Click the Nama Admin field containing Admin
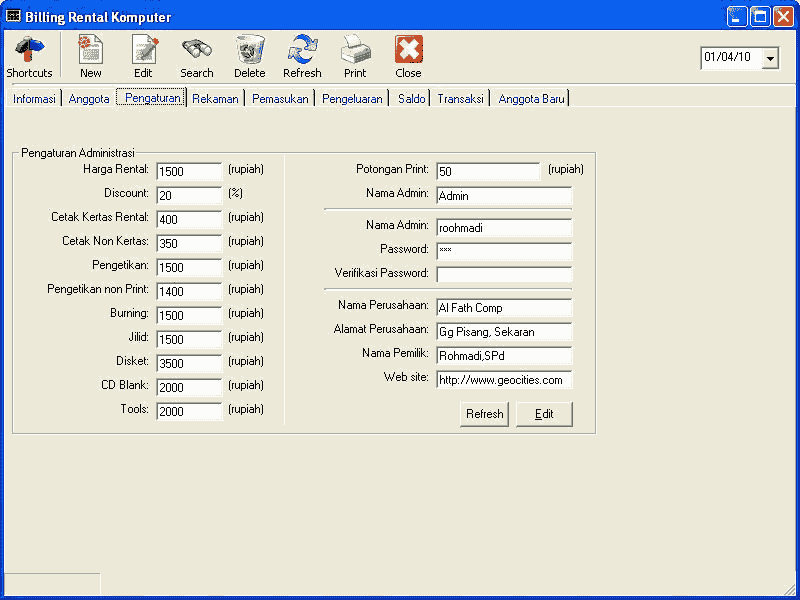Image resolution: width=800 pixels, height=600 pixels. pyautogui.click(x=504, y=195)
